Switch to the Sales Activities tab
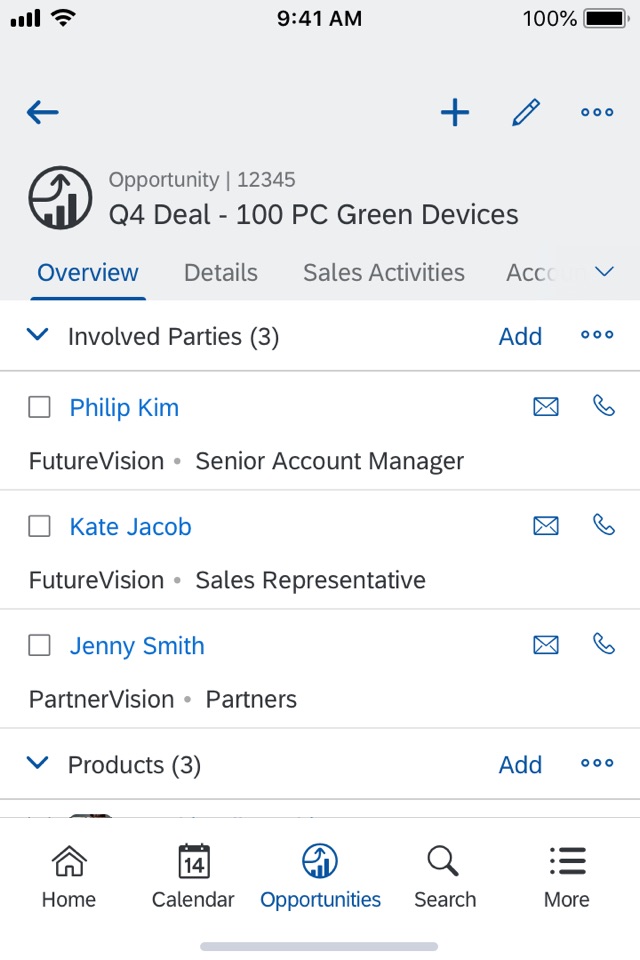 (x=384, y=273)
